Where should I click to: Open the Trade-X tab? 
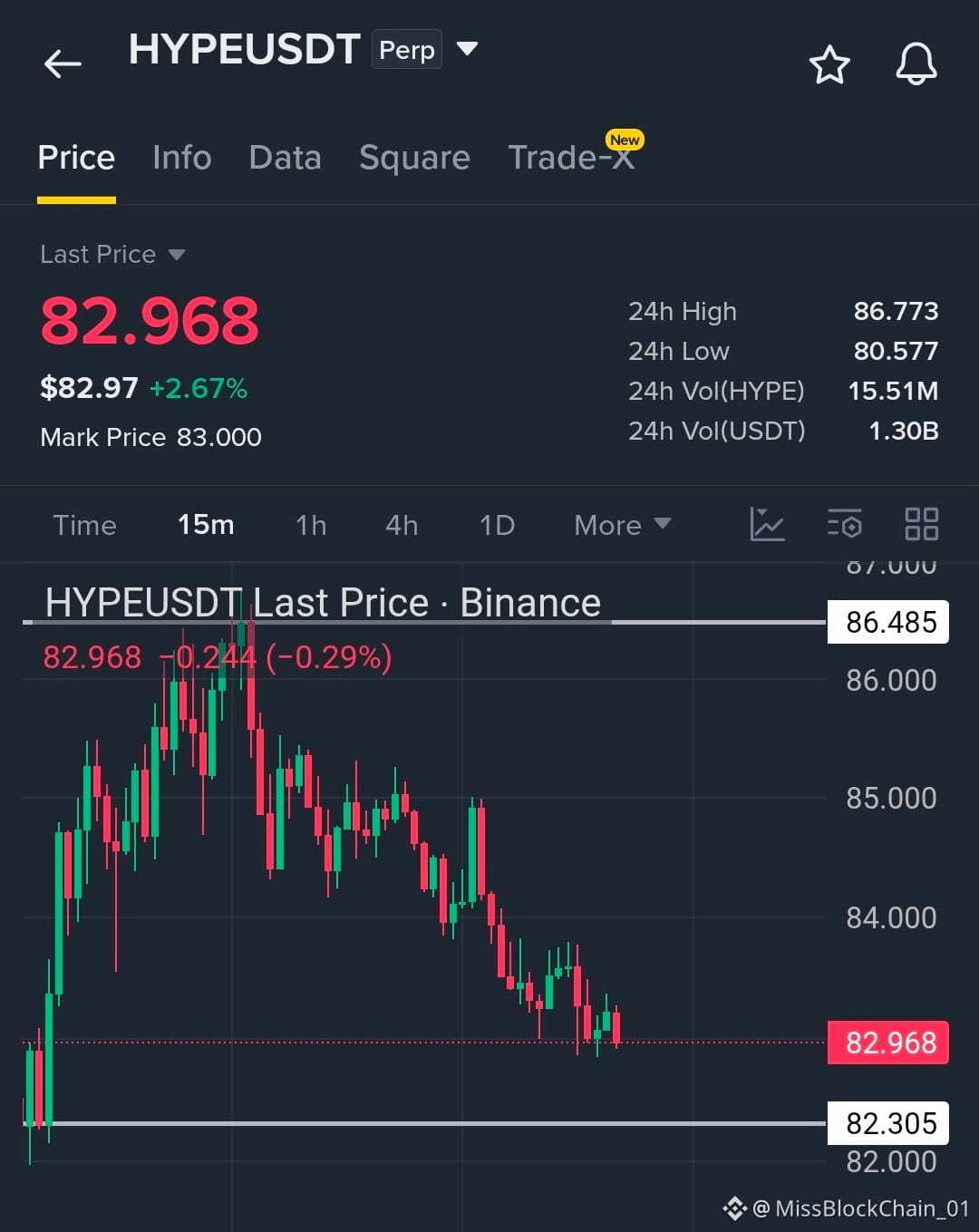pos(571,158)
